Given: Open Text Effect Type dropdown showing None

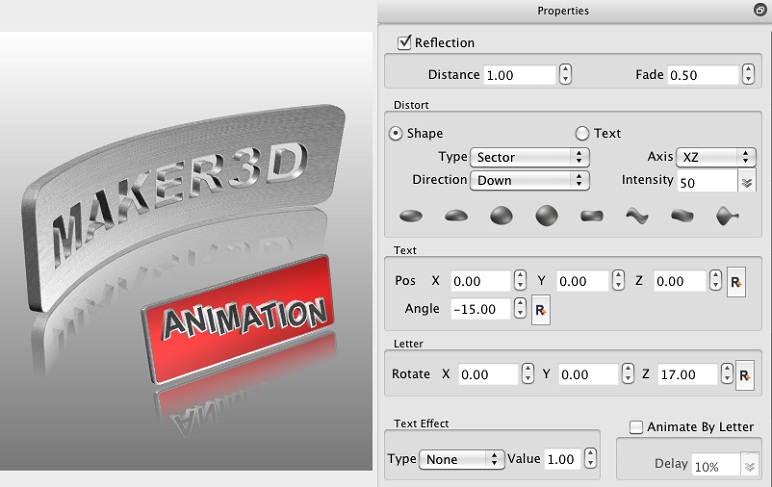Looking at the screenshot, I should click(x=462, y=459).
